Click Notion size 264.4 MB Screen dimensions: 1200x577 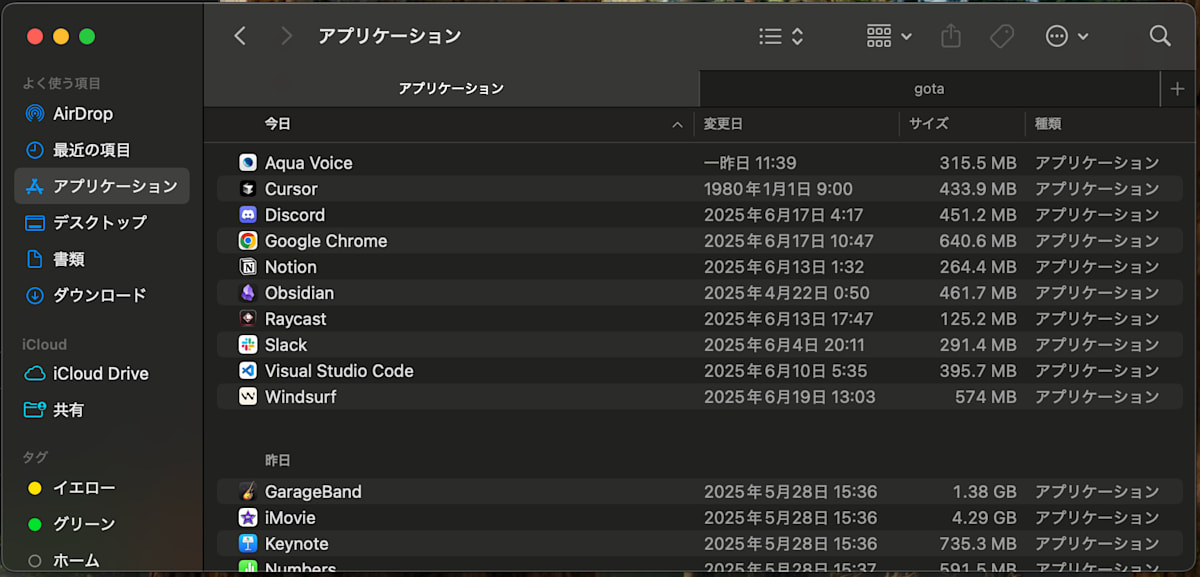[x=978, y=267]
